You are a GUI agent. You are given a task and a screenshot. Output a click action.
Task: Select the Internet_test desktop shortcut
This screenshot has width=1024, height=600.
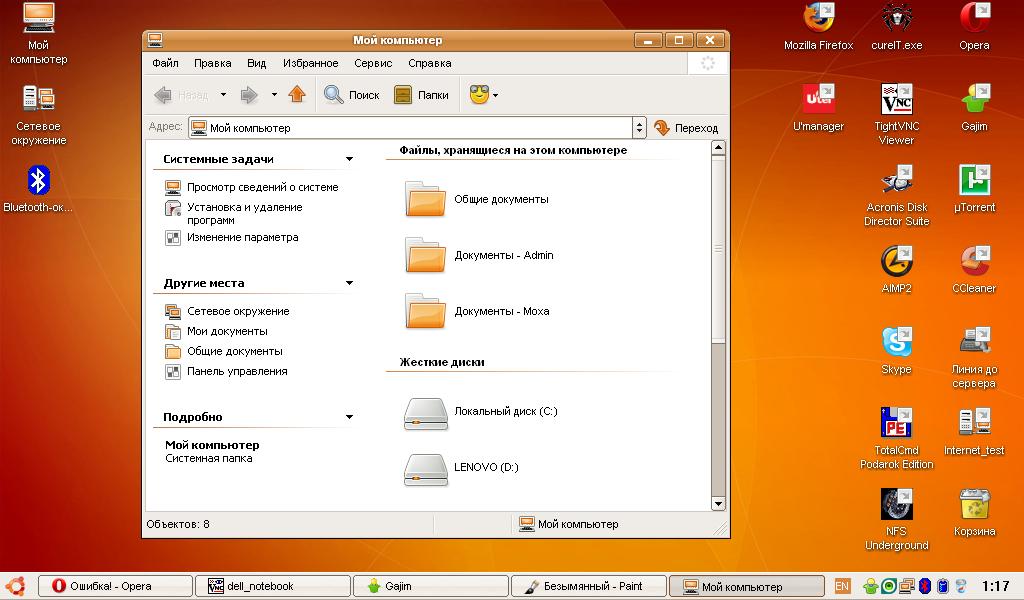coord(974,432)
